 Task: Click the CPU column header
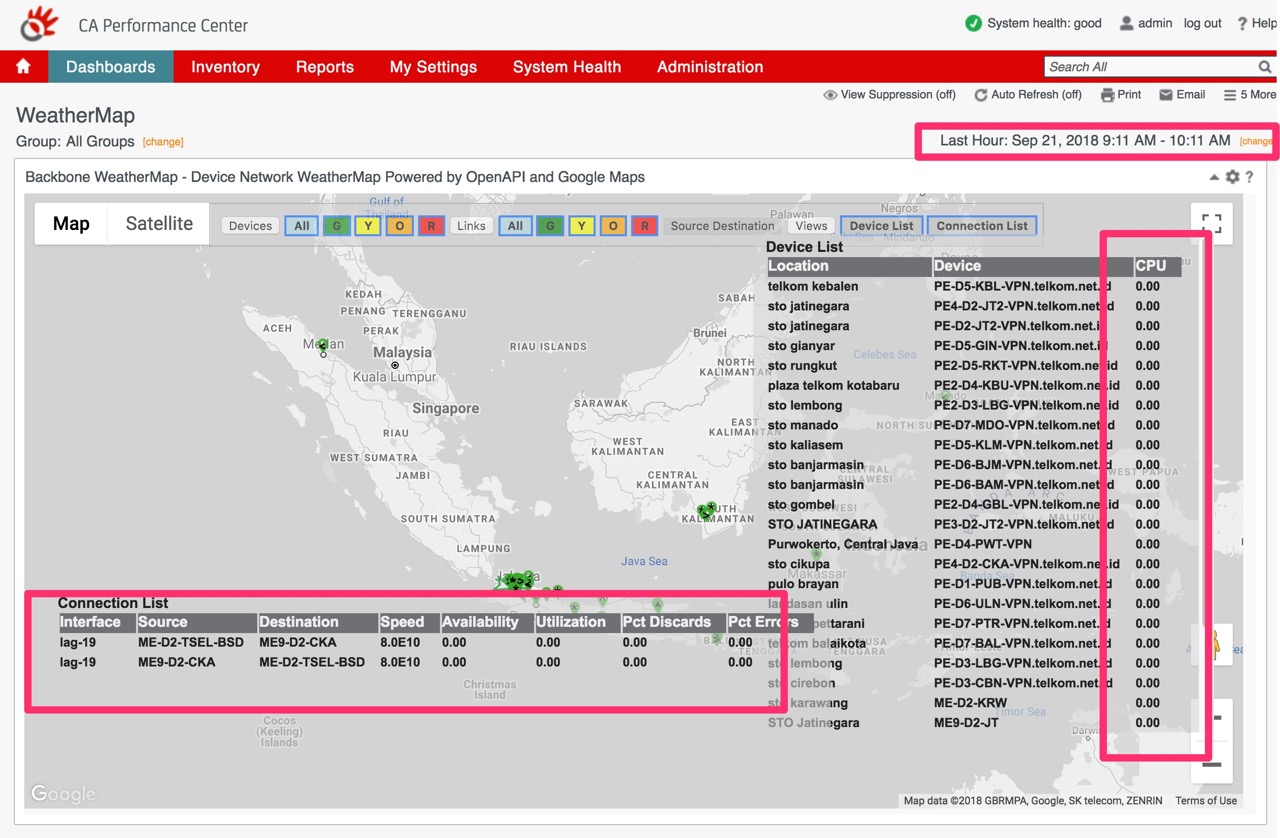click(1157, 266)
